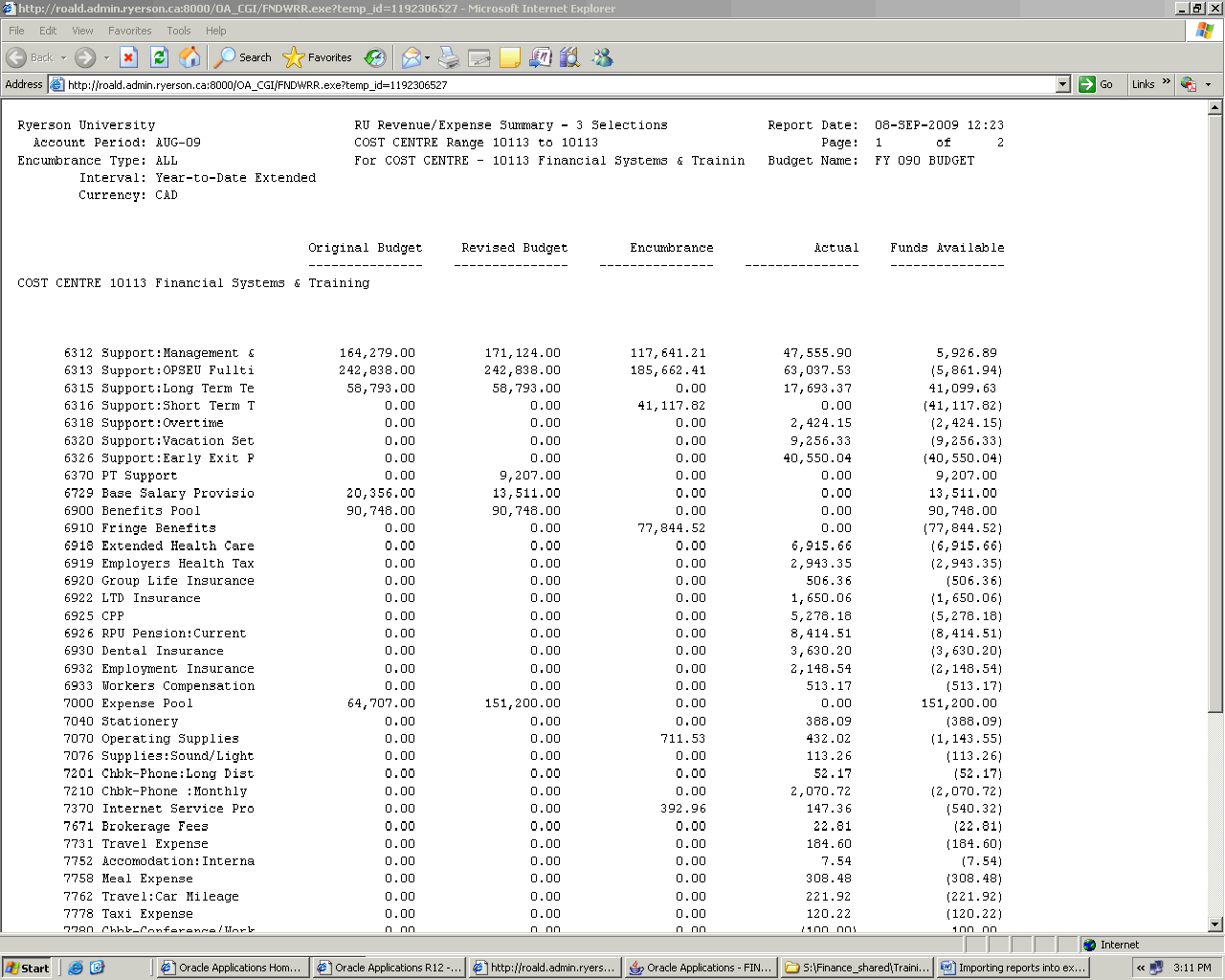Expand the address bar dropdown
The width and height of the screenshot is (1225, 980).
point(1062,84)
